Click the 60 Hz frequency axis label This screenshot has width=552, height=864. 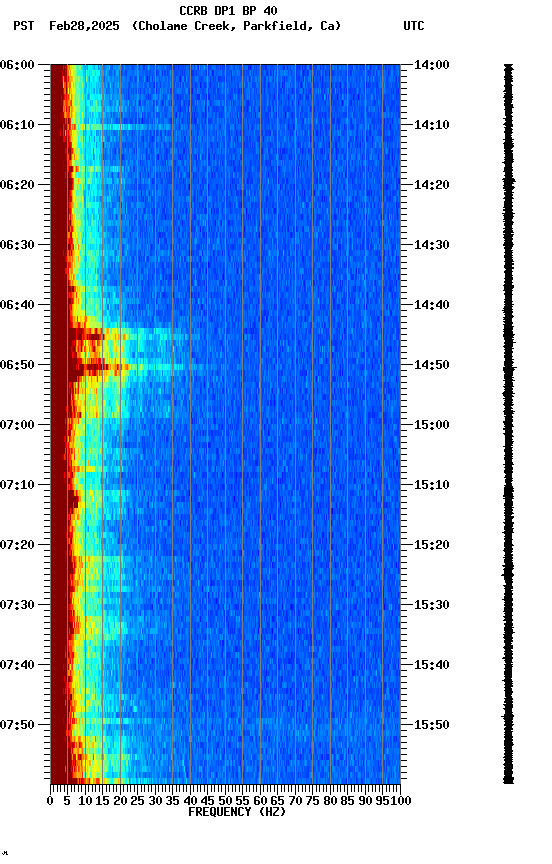pyautogui.click(x=260, y=801)
